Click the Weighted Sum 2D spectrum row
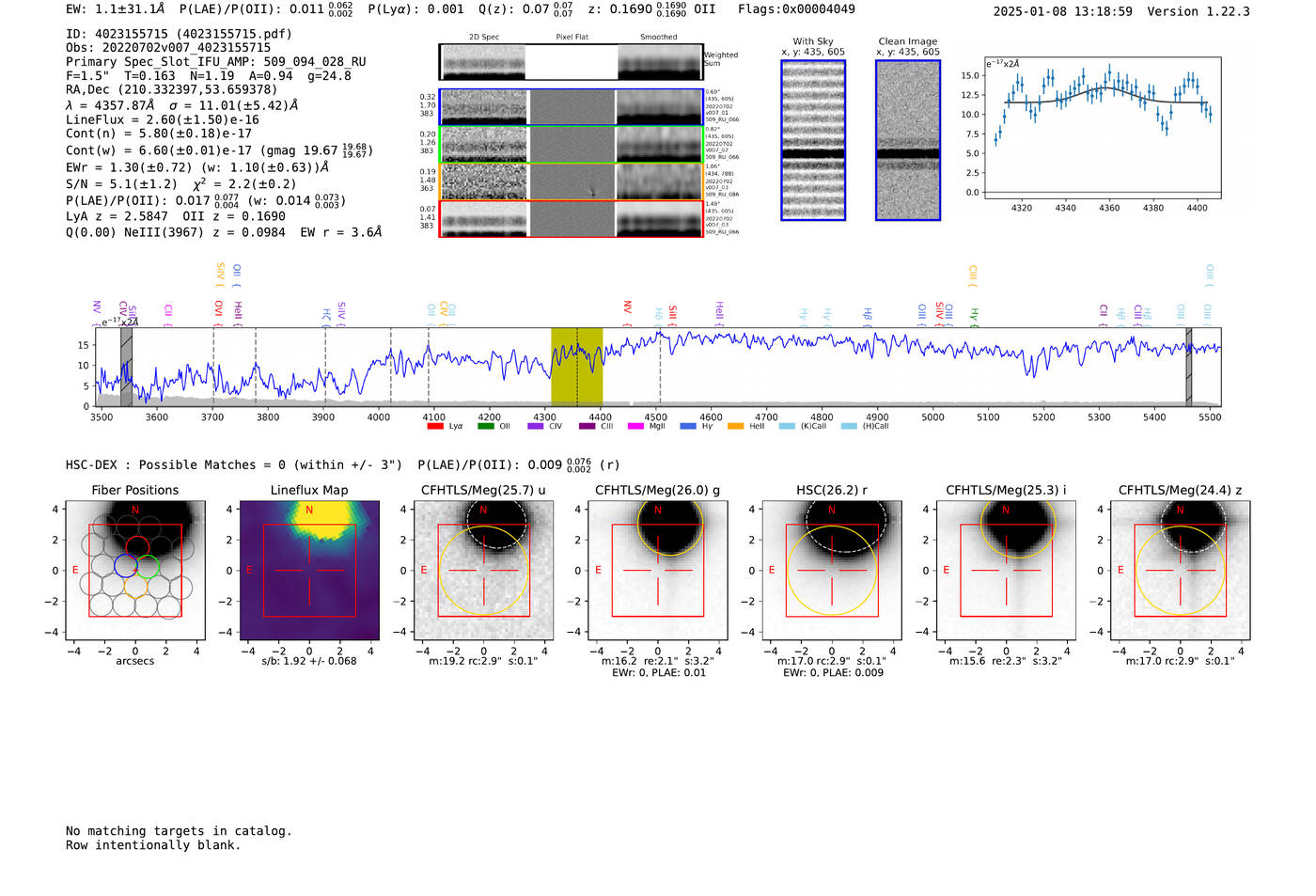The width and height of the screenshot is (1316, 896). pyautogui.click(x=572, y=62)
